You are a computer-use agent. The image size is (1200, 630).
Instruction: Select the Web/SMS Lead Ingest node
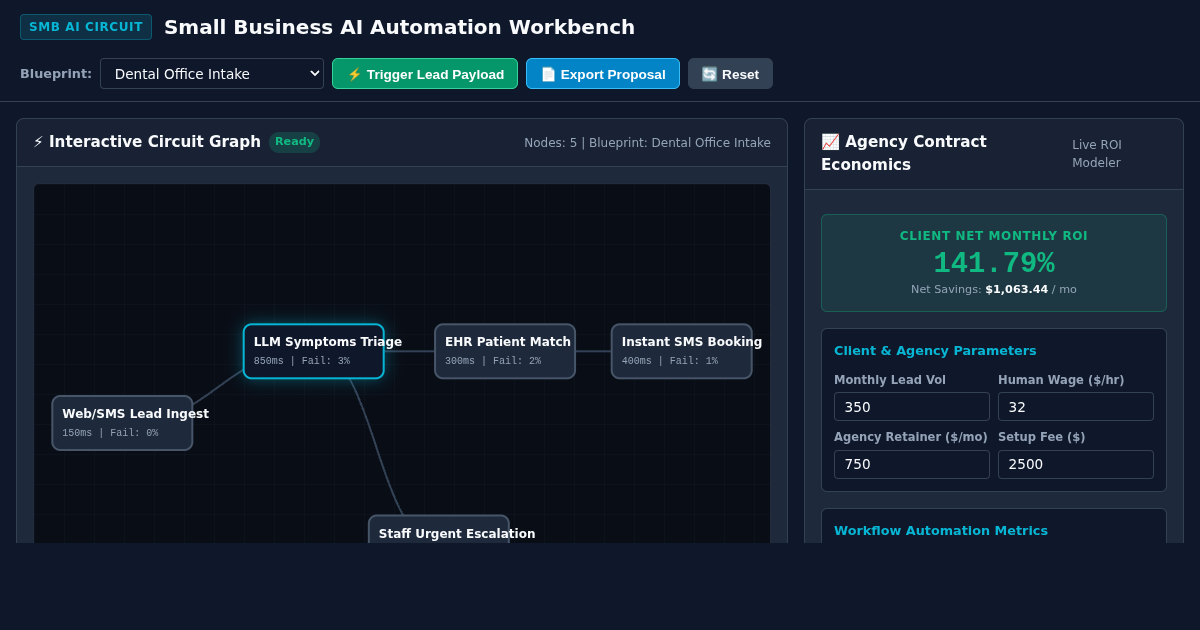122,423
